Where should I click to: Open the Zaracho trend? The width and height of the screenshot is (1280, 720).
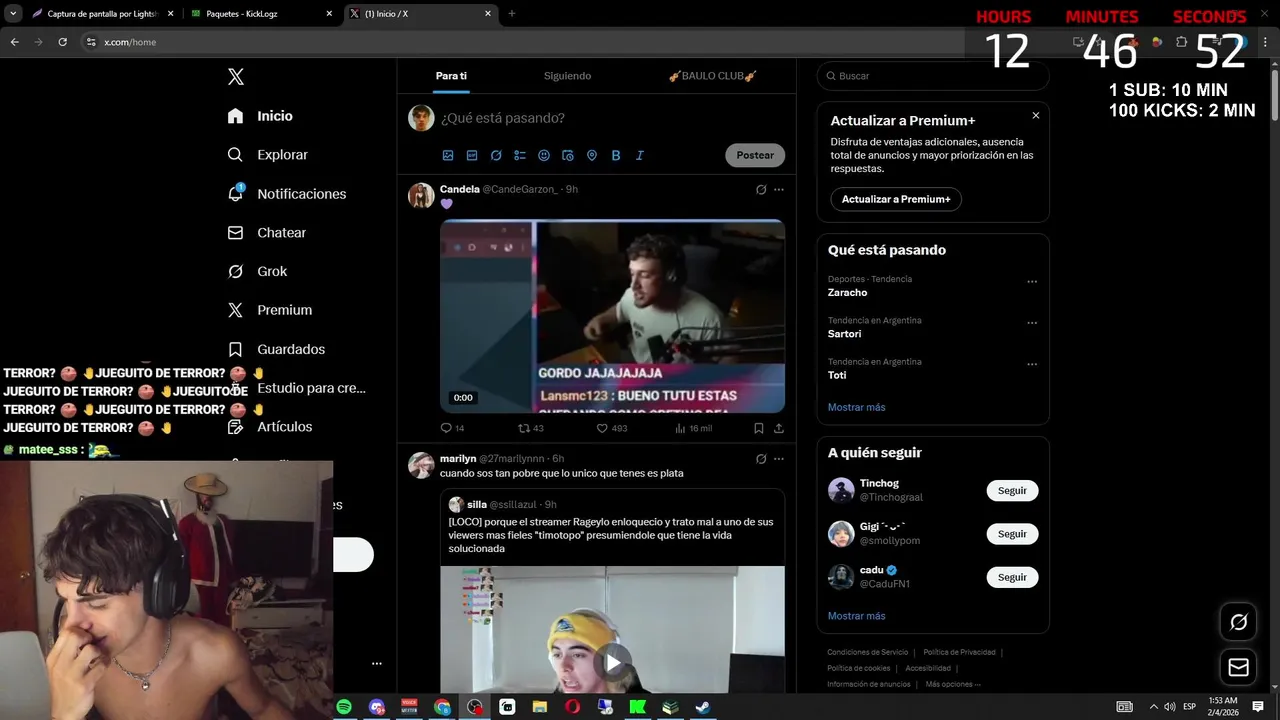(x=847, y=293)
